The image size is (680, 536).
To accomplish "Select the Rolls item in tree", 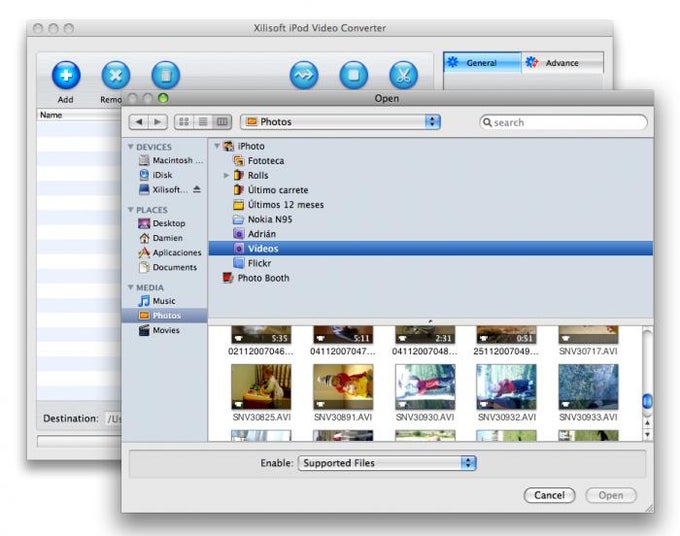I will [251, 176].
